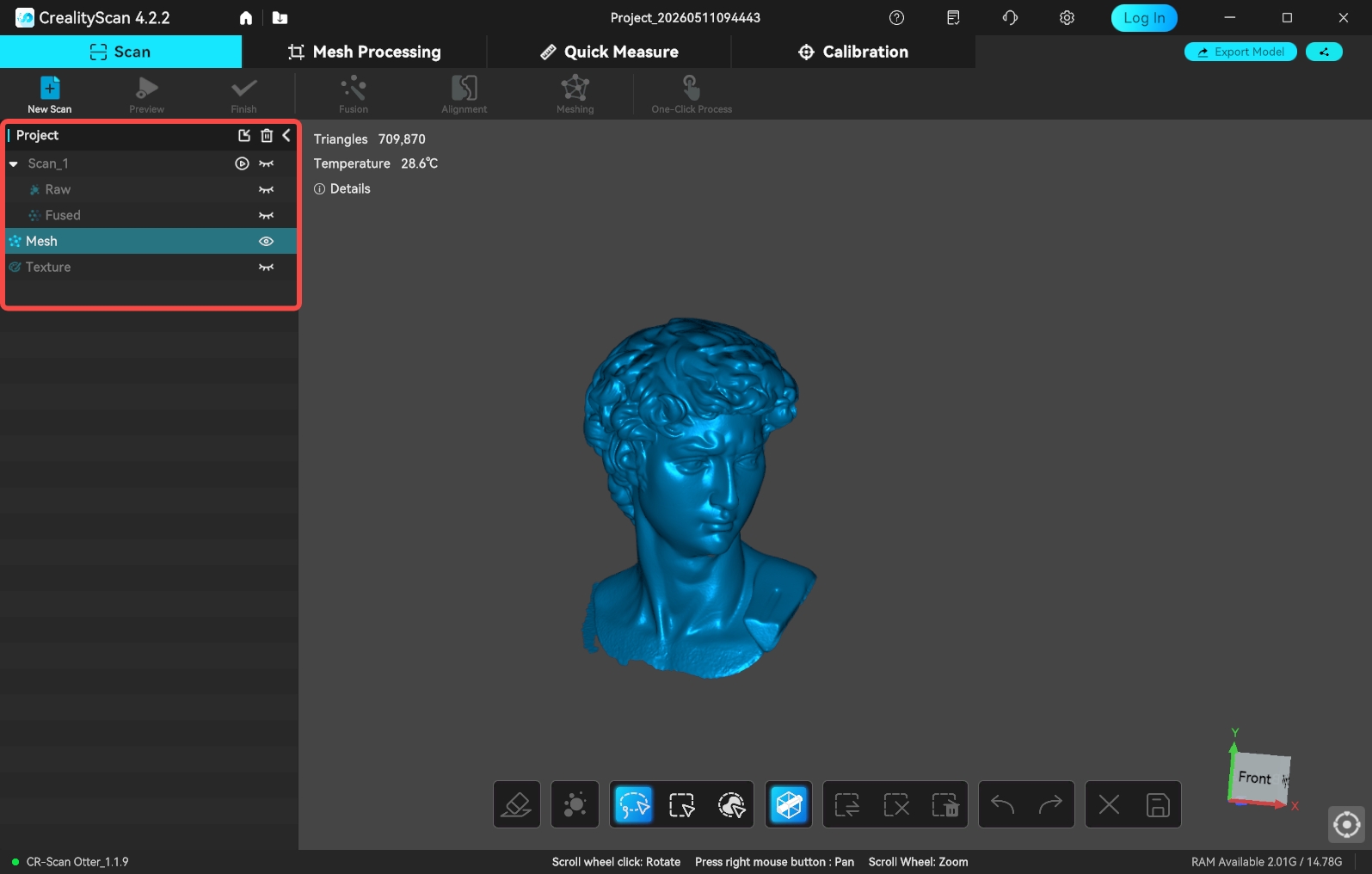1372x874 pixels.
Task: Activate the lasso selection tool
Action: [x=634, y=804]
